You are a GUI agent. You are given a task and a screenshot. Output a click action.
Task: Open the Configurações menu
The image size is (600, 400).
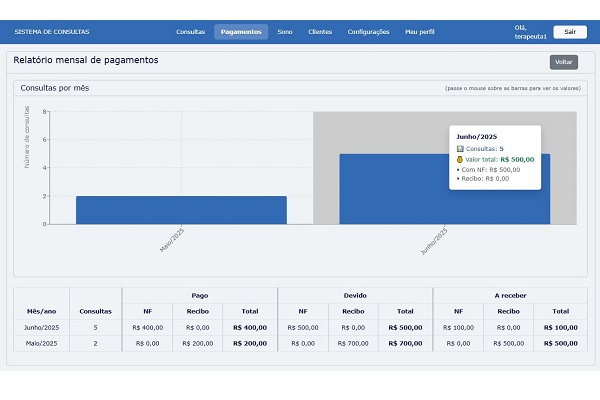click(368, 32)
